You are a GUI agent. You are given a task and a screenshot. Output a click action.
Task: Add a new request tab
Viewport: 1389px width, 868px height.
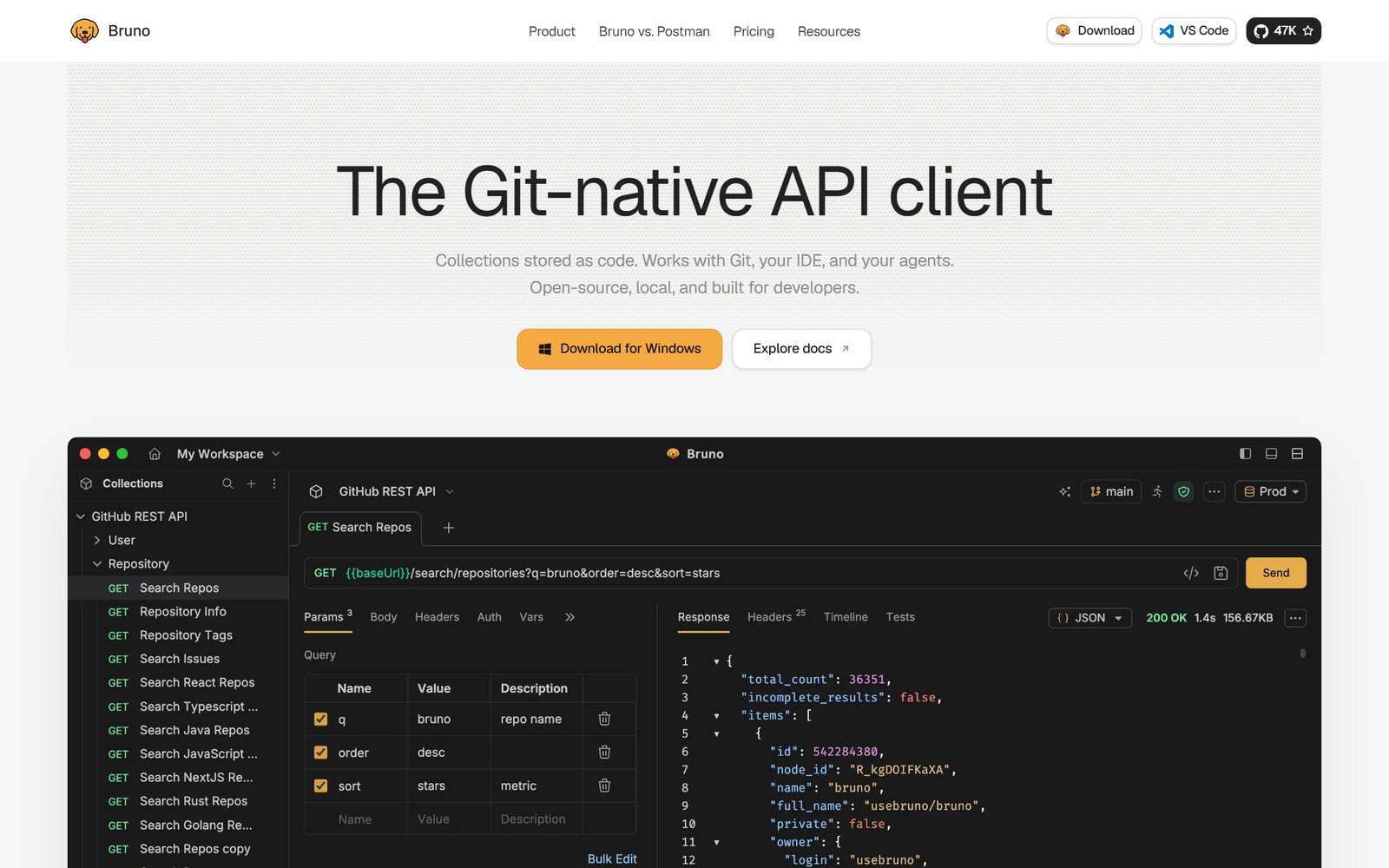pyautogui.click(x=449, y=528)
